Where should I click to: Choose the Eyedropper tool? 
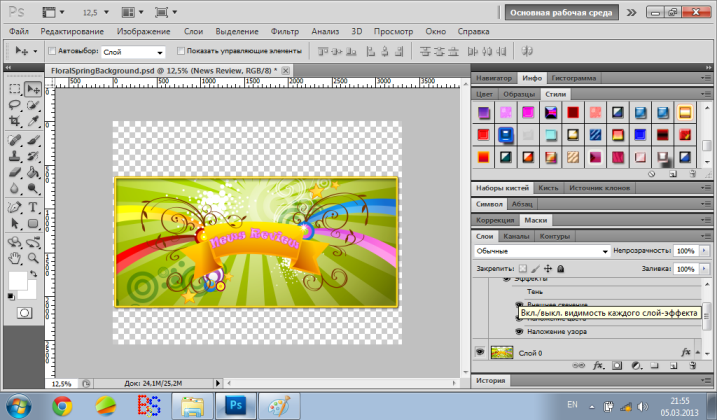click(x=33, y=121)
